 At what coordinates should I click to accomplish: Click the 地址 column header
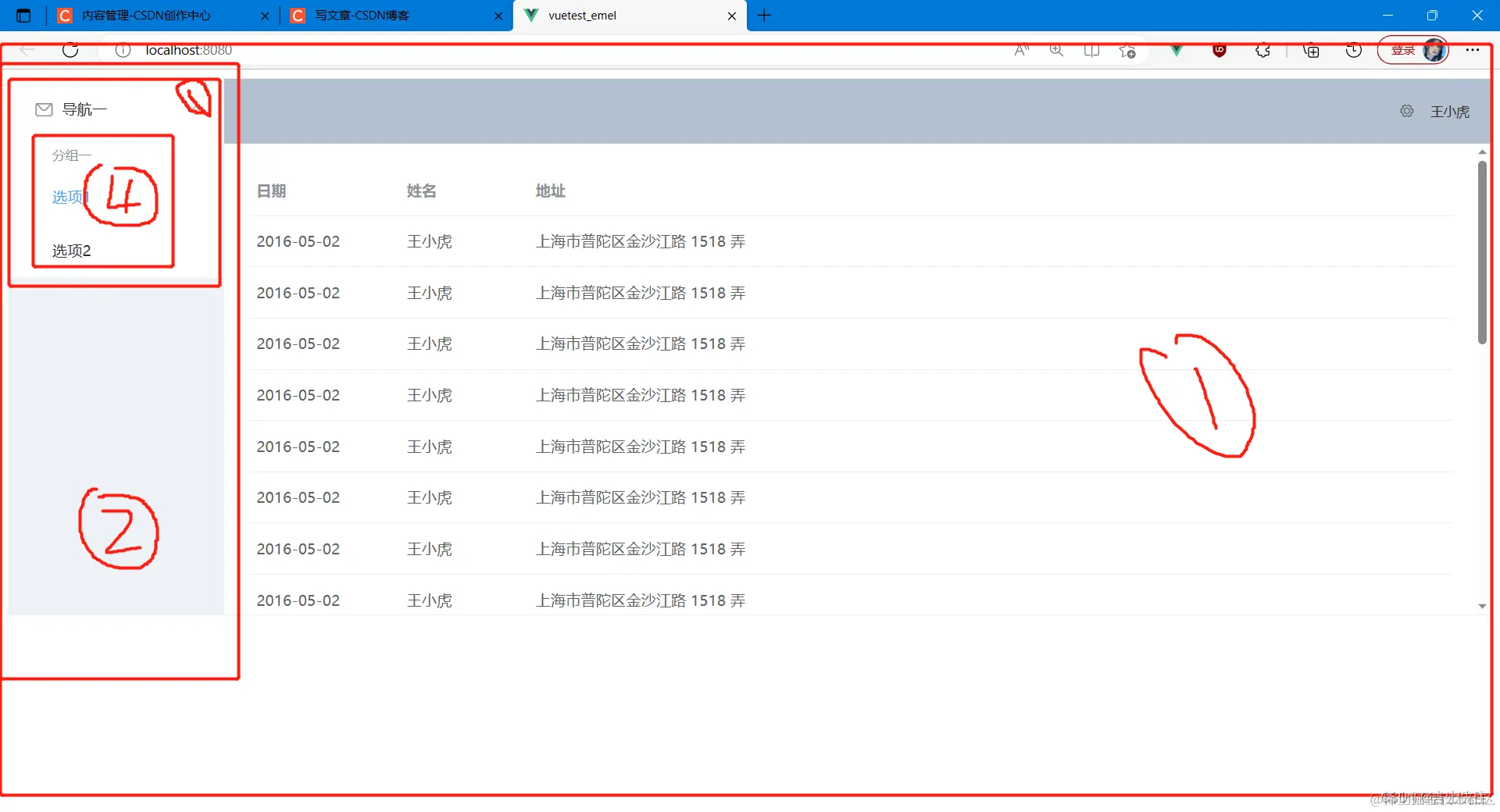(550, 191)
